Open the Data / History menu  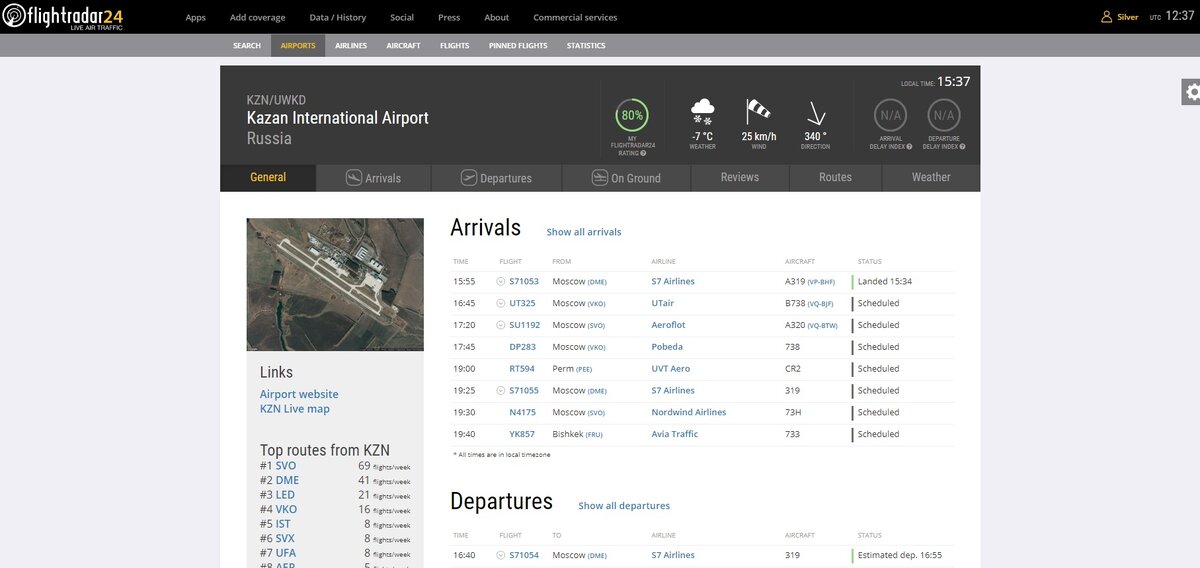pos(337,17)
